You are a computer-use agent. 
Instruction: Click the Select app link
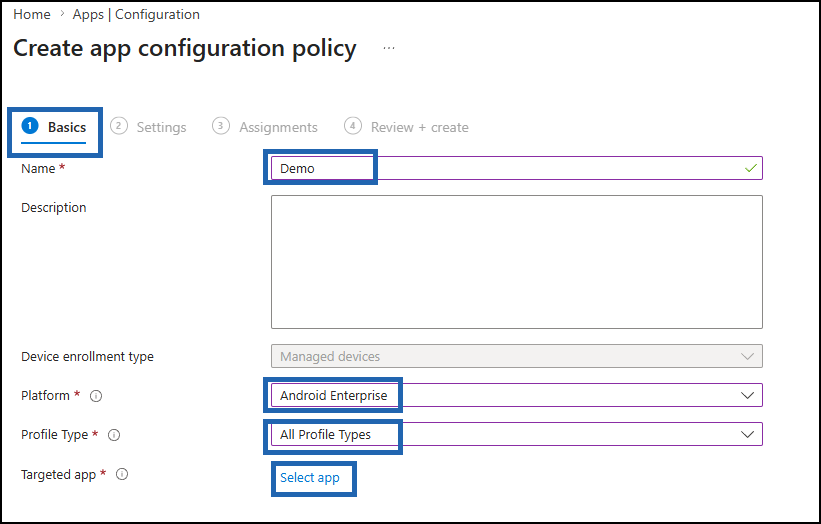tap(309, 477)
